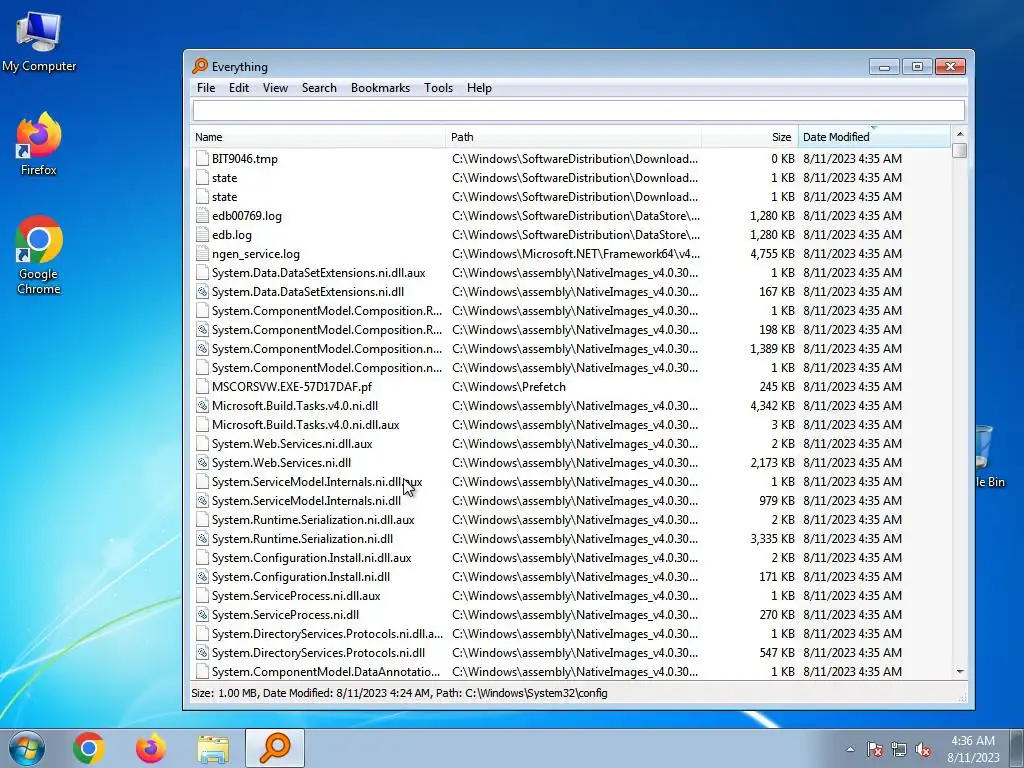Click size value 2,173 KB
This screenshot has height=768, width=1024.
pyautogui.click(x=772, y=462)
